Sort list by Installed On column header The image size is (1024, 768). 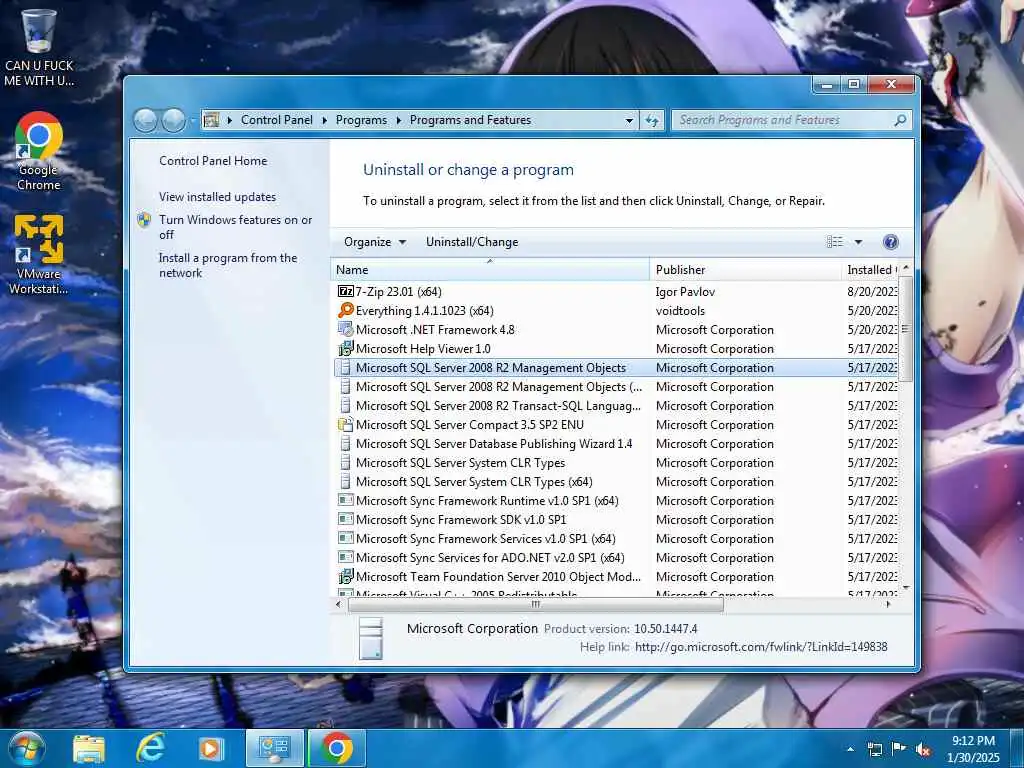(x=870, y=270)
